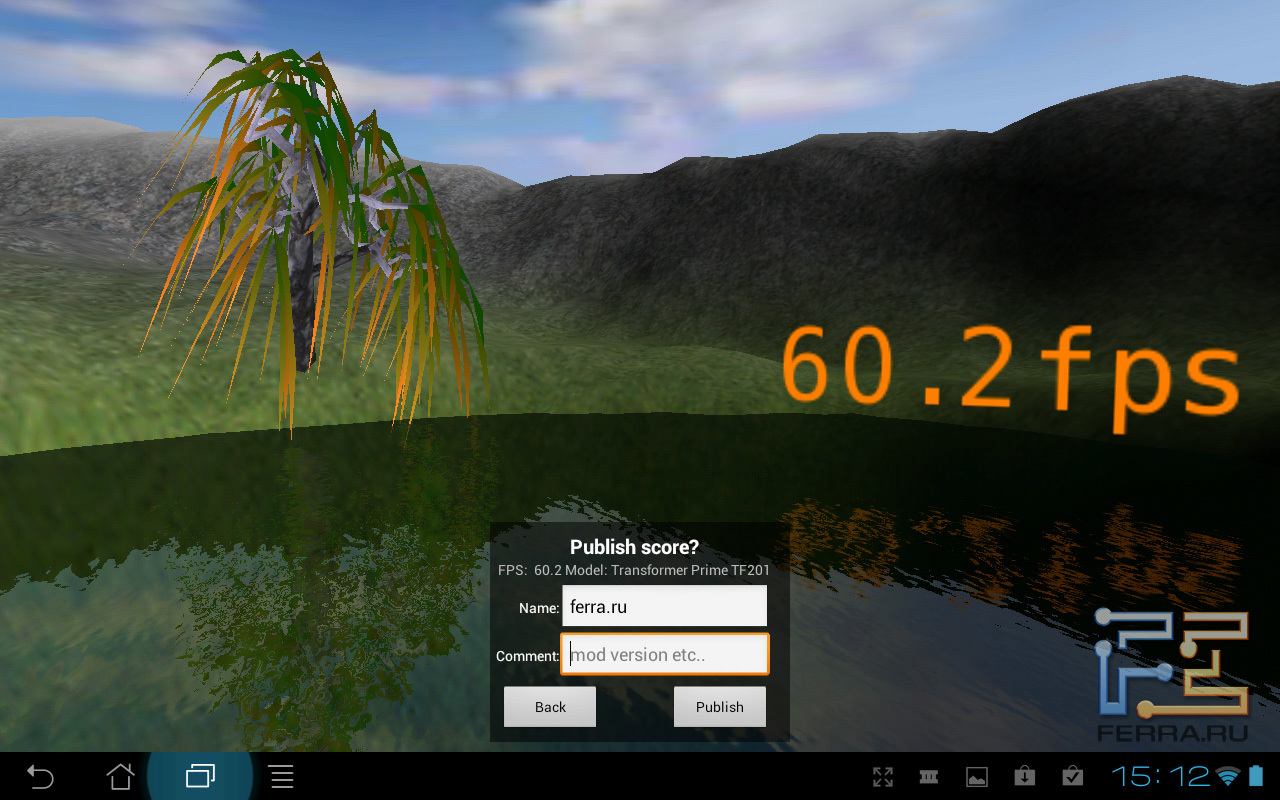The width and height of the screenshot is (1280, 800).
Task: Tap the Publish score? dialog title
Action: [x=634, y=547]
